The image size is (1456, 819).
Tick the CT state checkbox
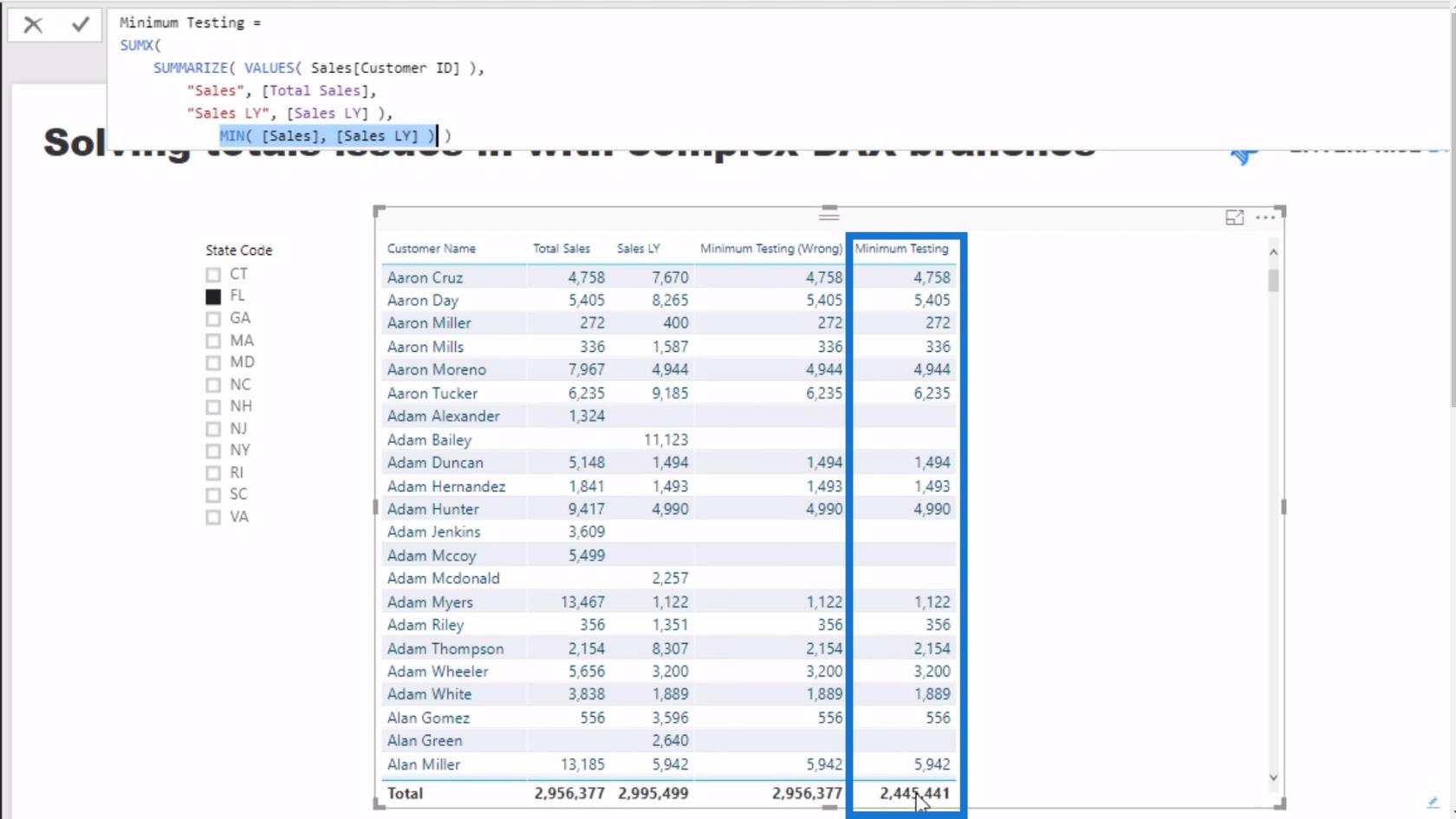[x=213, y=275]
